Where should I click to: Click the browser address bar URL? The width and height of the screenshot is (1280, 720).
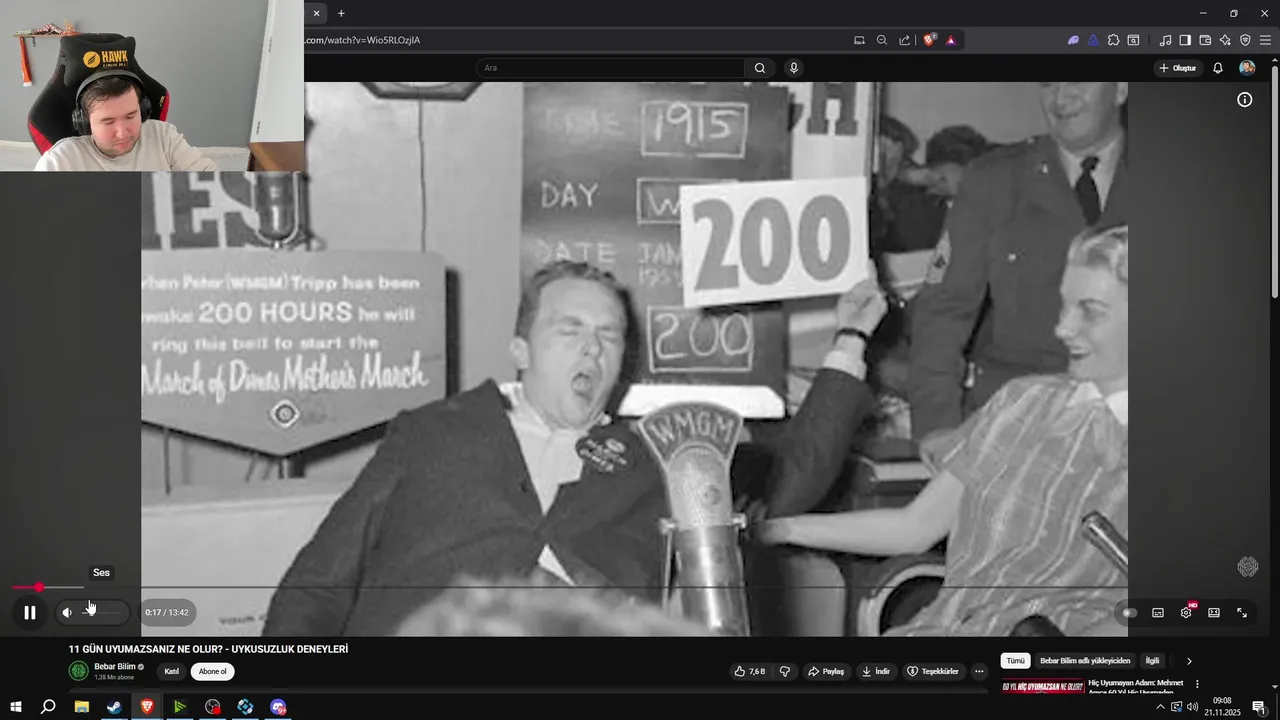coord(364,40)
